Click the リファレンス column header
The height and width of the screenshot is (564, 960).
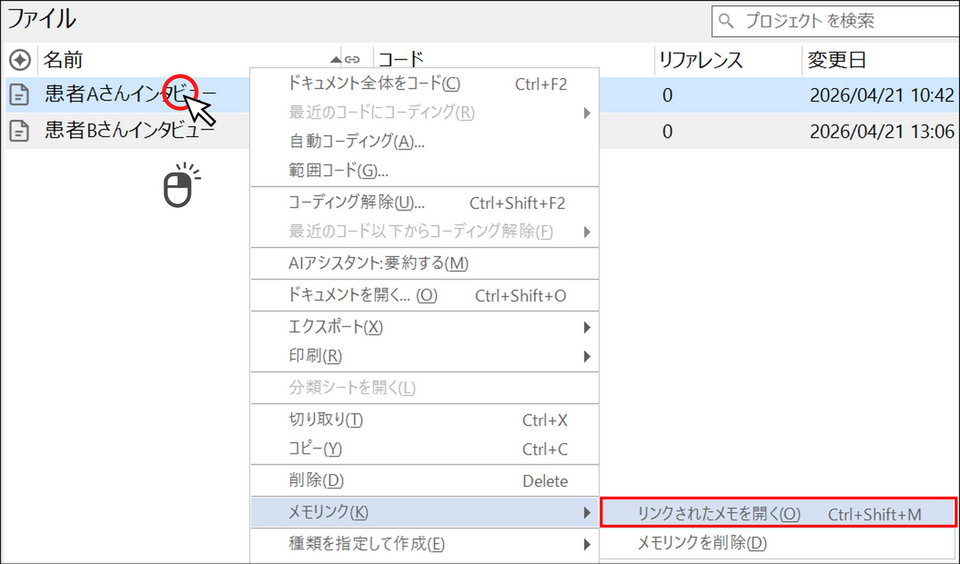click(700, 60)
